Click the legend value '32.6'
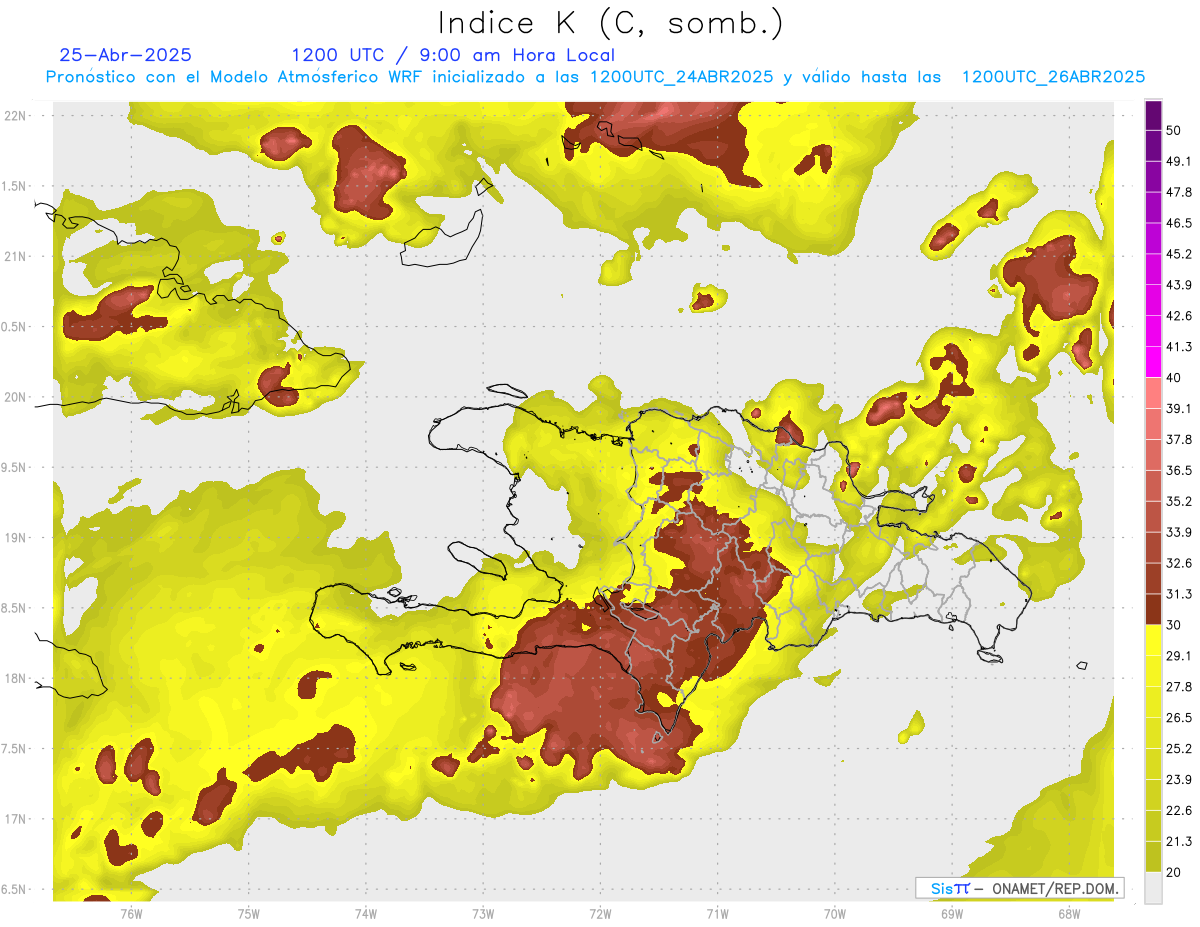Image resolution: width=1200 pixels, height=927 pixels. point(1178,563)
